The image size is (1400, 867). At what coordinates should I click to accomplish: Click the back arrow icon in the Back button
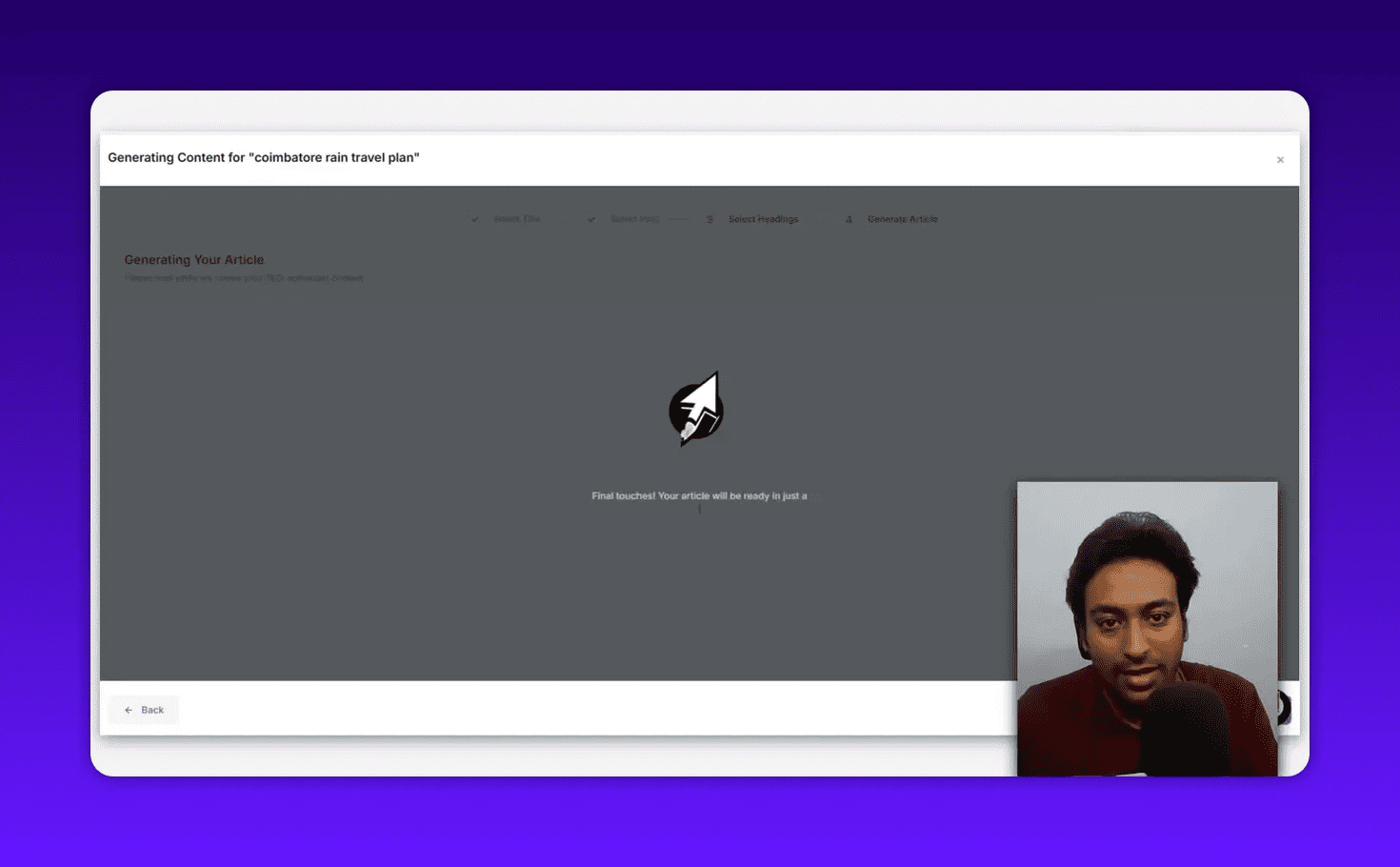pos(130,710)
